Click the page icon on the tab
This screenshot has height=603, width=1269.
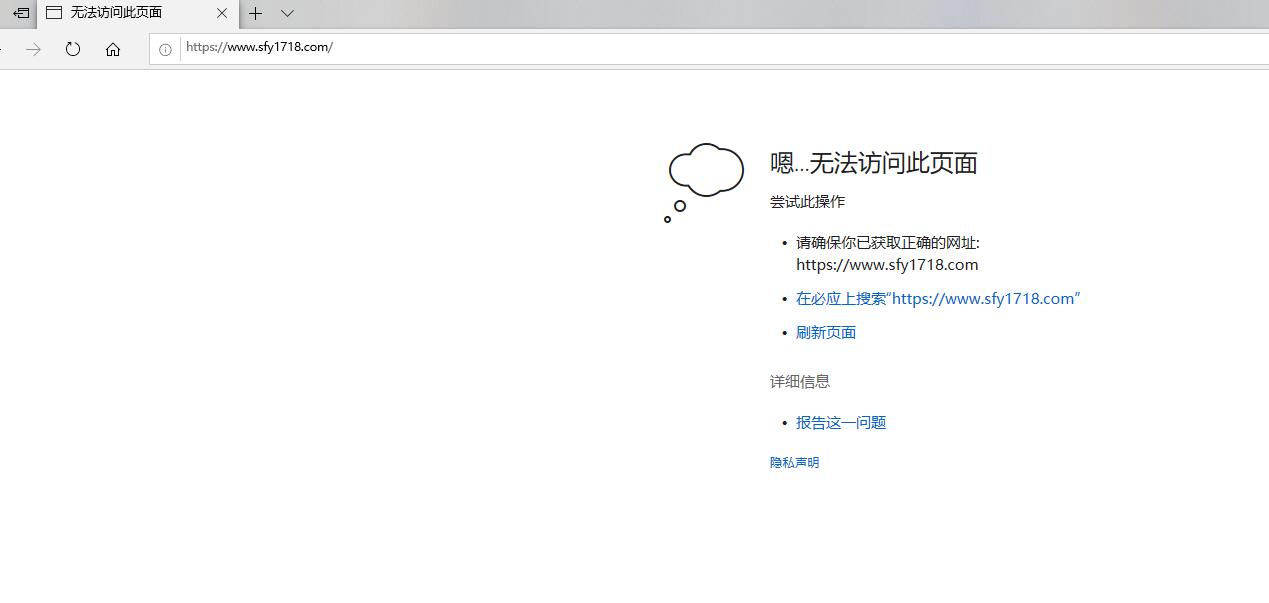[54, 13]
